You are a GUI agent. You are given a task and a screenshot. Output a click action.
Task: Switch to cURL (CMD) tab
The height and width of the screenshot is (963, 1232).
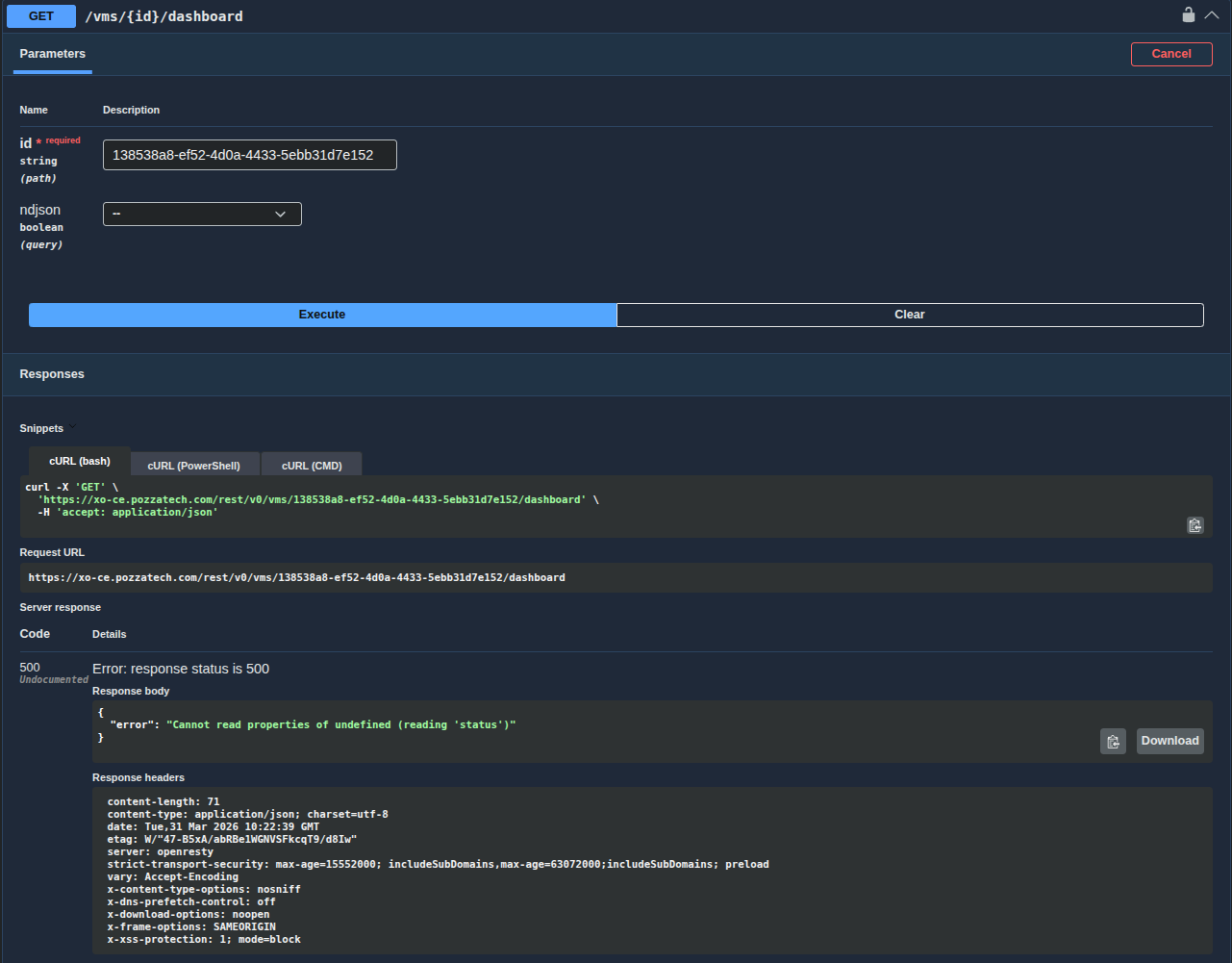click(312, 466)
